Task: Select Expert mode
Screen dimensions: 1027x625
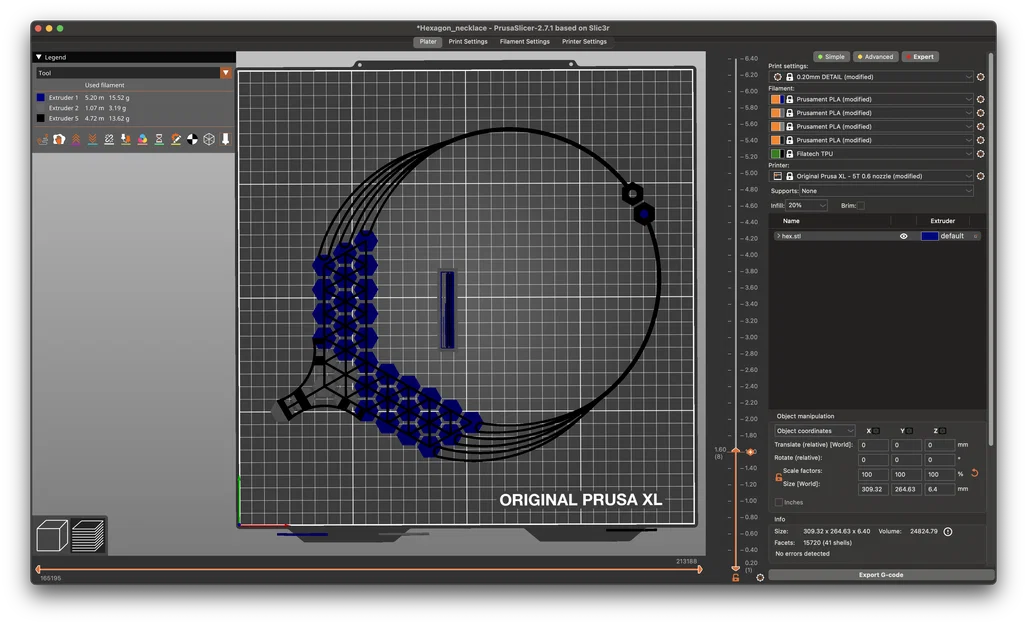Action: pyautogui.click(x=920, y=57)
